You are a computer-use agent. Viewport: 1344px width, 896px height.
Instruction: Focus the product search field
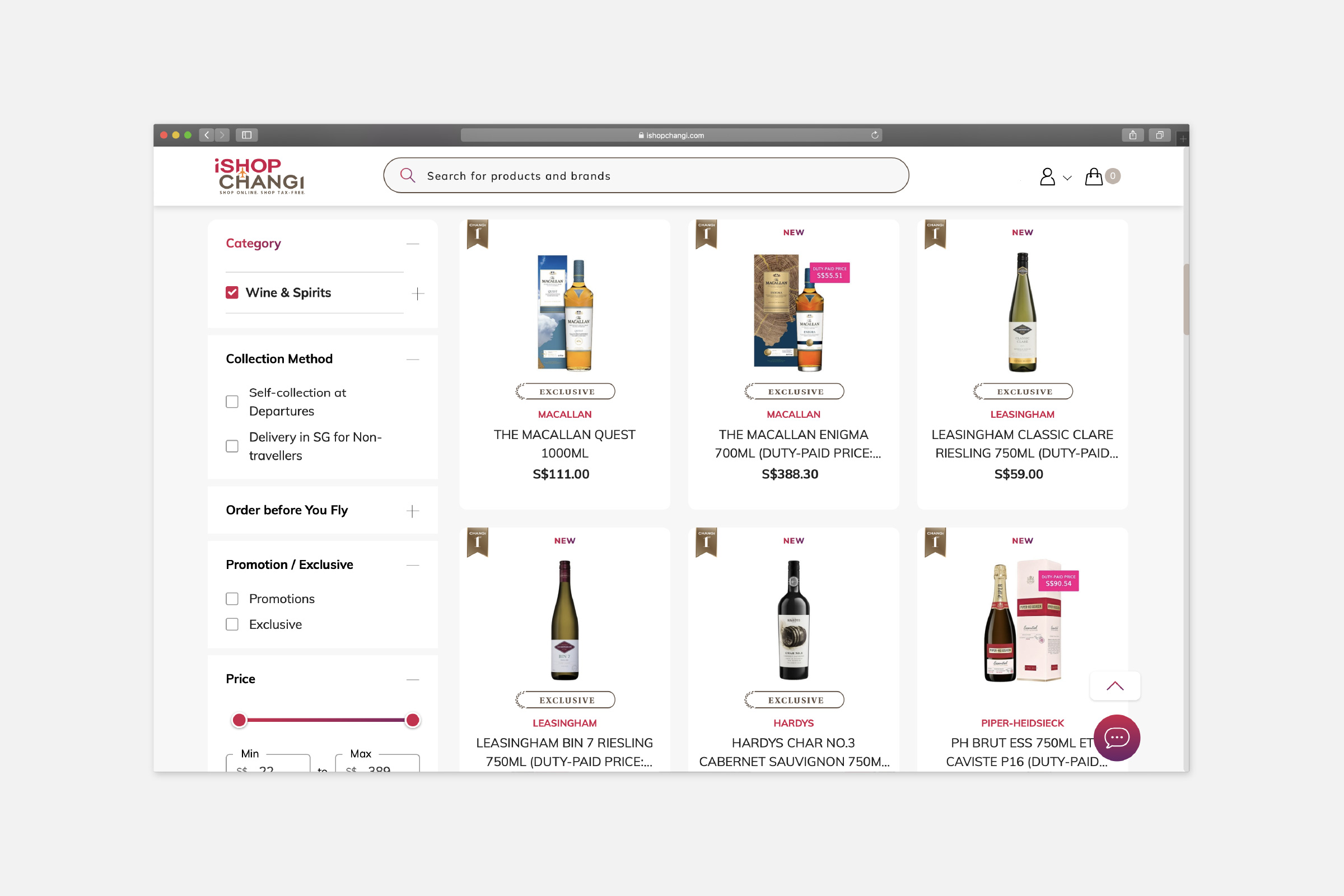646,175
